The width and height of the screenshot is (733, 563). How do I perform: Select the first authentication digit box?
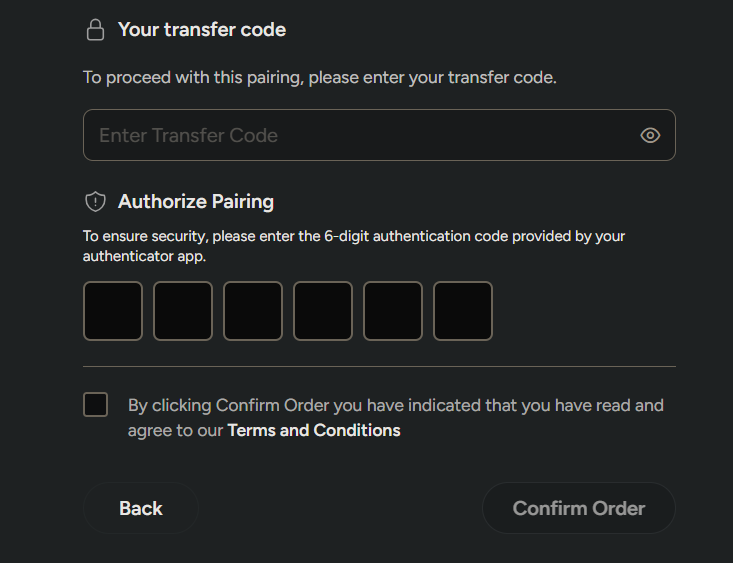113,311
